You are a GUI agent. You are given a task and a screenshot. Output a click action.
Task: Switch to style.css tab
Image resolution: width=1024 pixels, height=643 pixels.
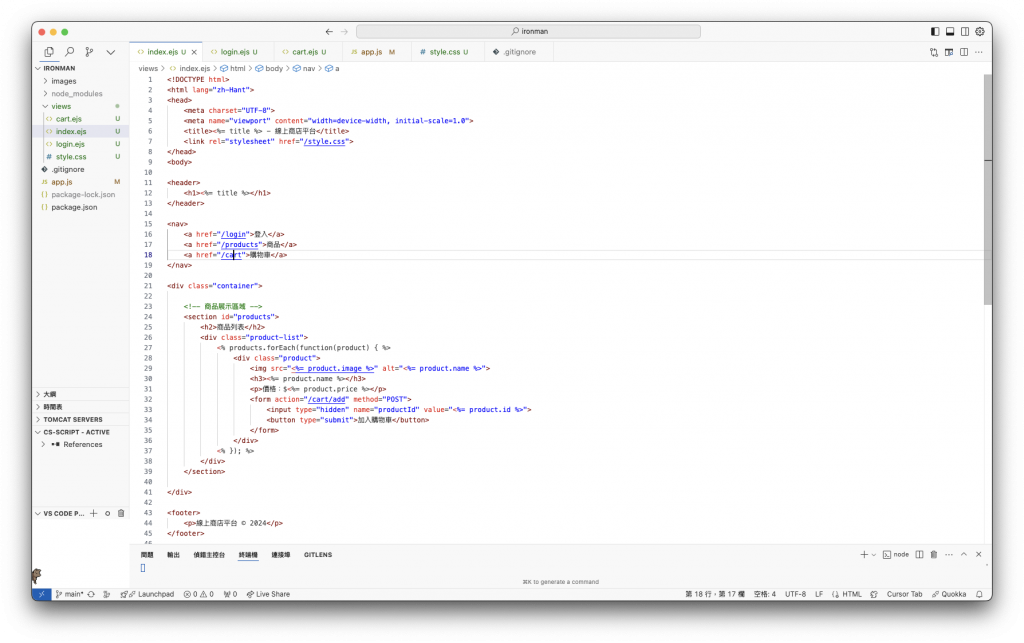coord(445,52)
